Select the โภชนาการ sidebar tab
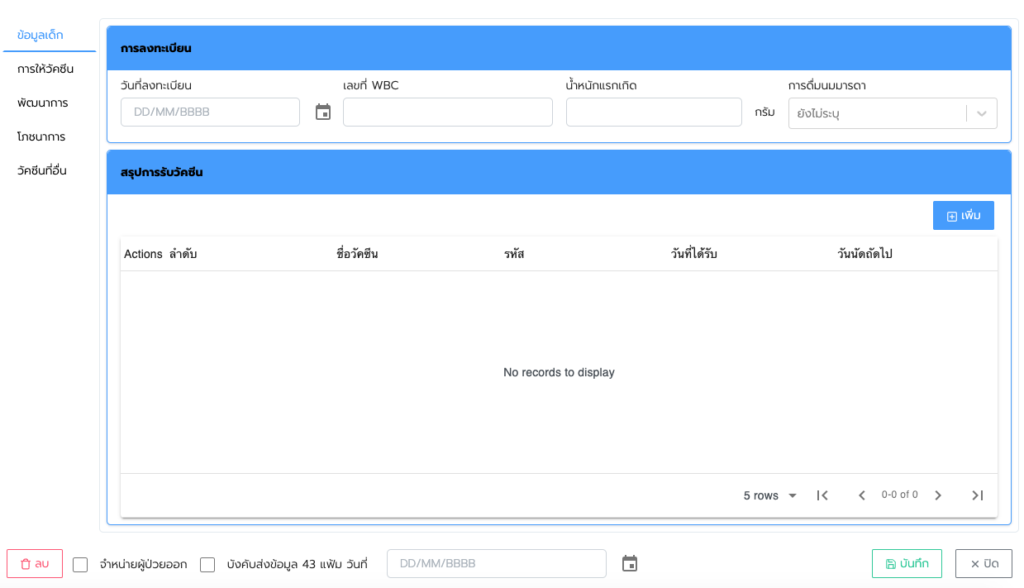The image size is (1024, 588). [41, 136]
